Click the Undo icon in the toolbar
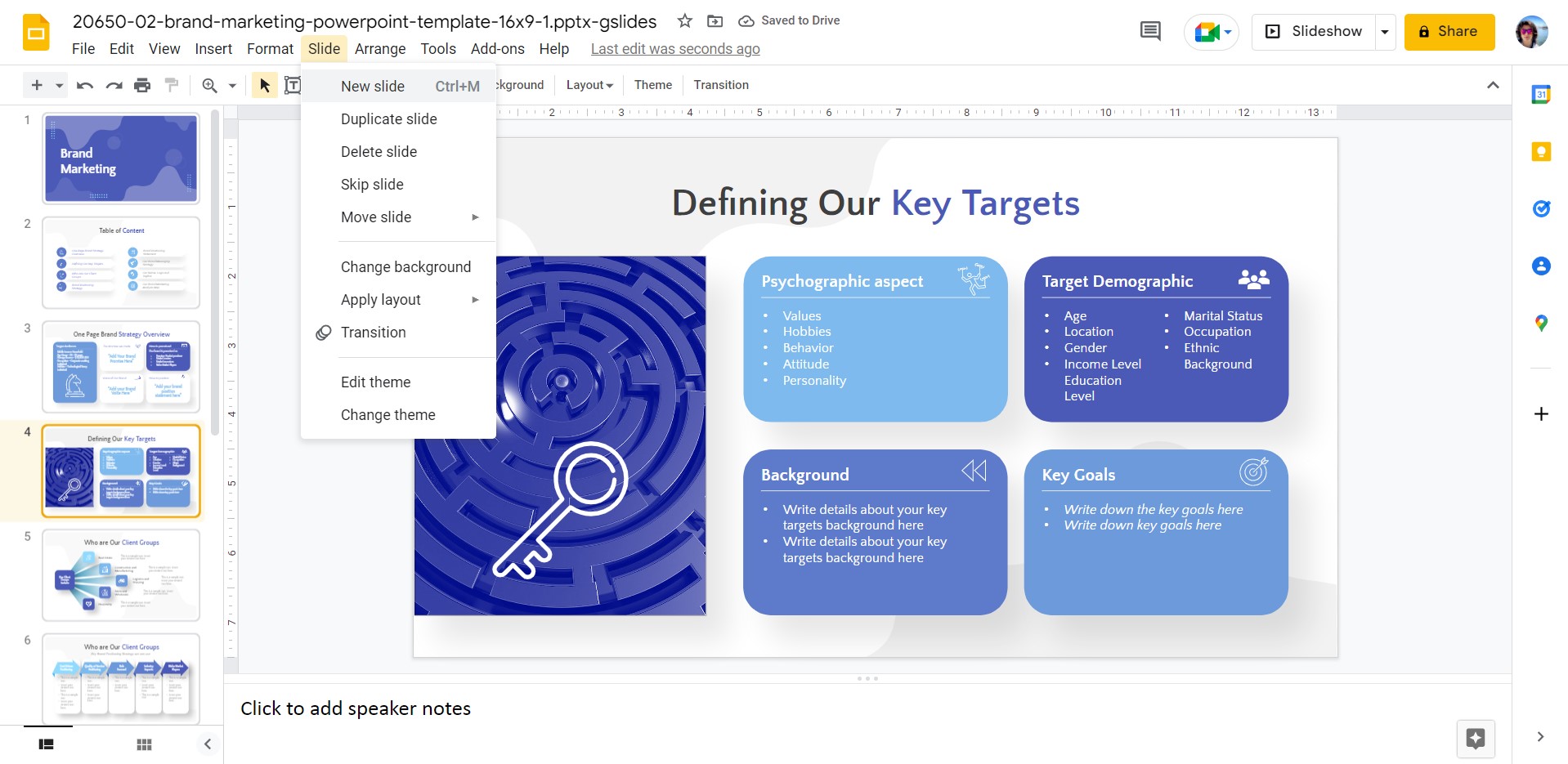The image size is (1568, 764). [84, 85]
